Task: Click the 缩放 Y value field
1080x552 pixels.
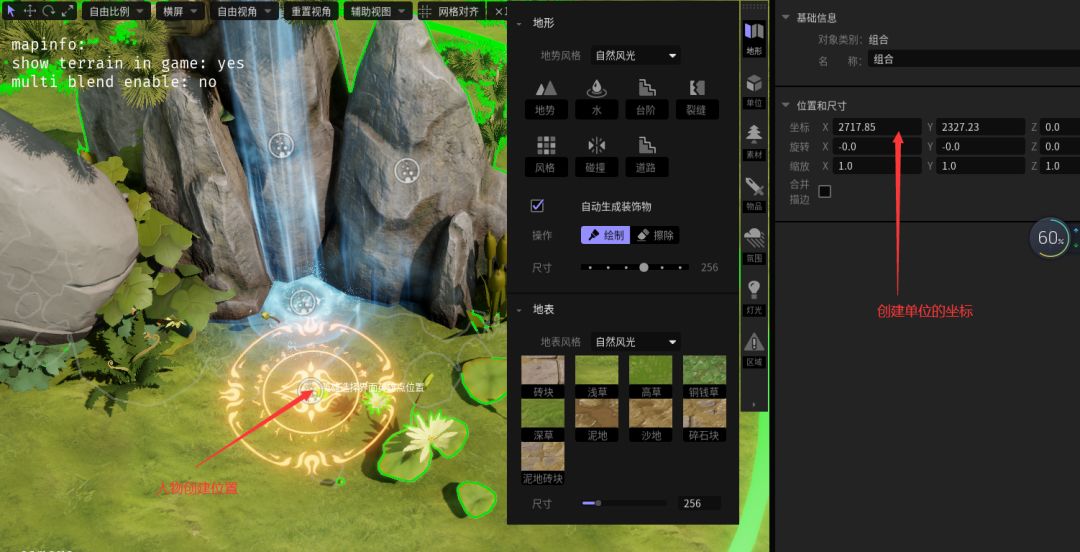Action: [x=981, y=165]
